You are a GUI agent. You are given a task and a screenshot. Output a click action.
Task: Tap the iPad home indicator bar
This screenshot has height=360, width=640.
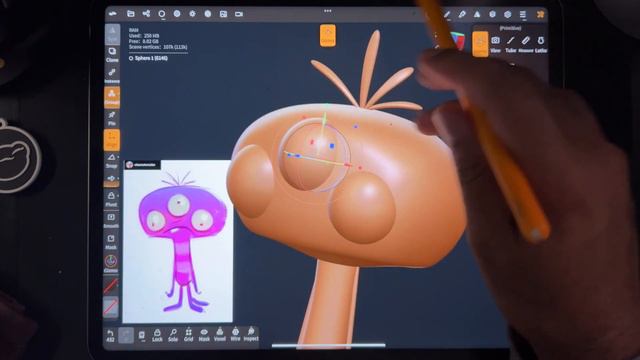coord(329,345)
